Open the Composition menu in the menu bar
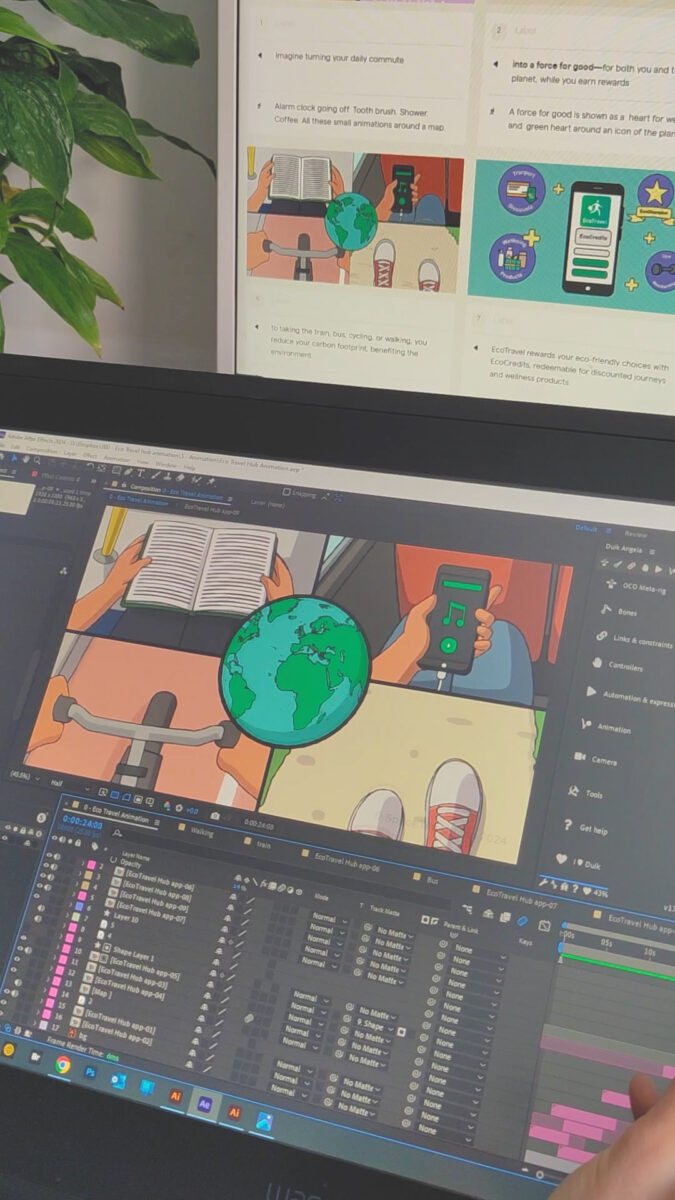675x1200 pixels. click(41, 450)
